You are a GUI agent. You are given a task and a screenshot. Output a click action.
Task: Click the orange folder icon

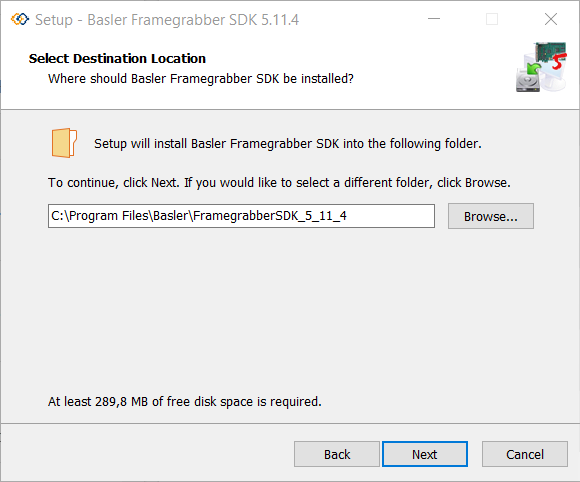(x=64, y=143)
